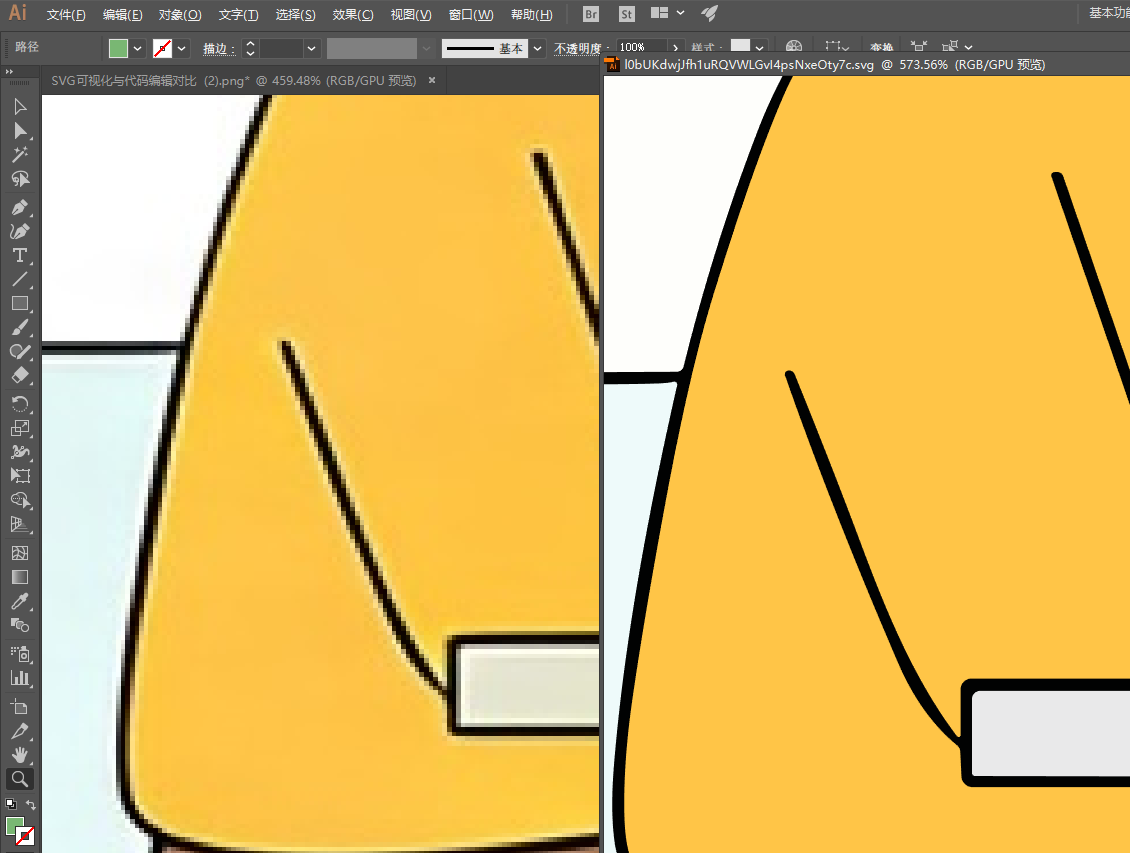Screen dimensions: 1130x853
Task: Select the Symbol Sprayer tool
Action: pyautogui.click(x=20, y=654)
